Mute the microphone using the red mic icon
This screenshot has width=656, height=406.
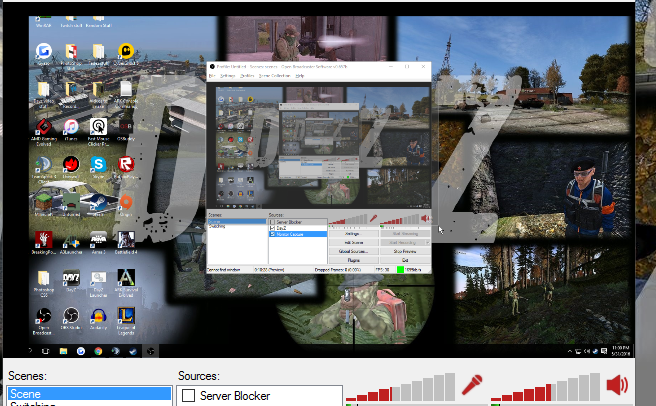tap(472, 385)
